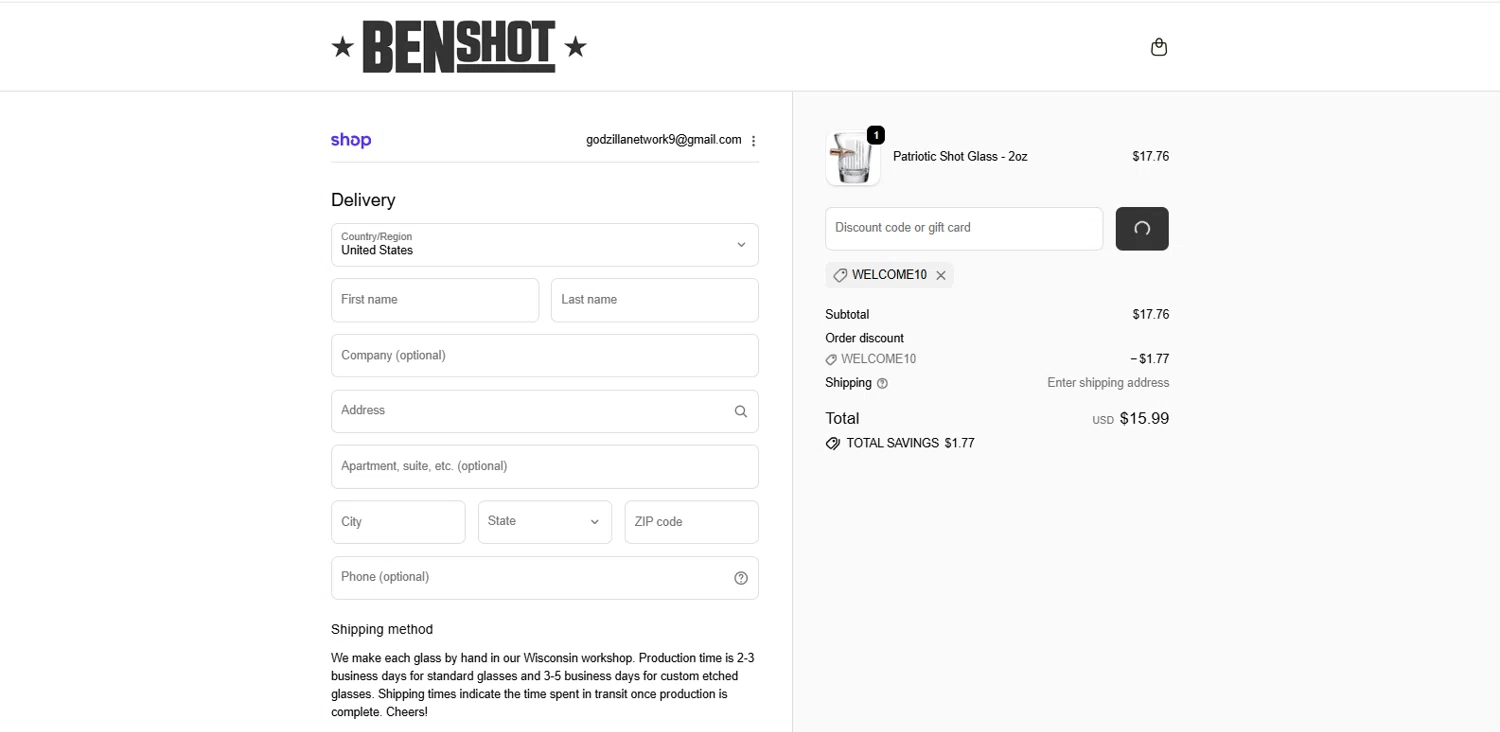Click the shipping info question mark icon
Image resolution: width=1500 pixels, height=732 pixels.
click(882, 383)
